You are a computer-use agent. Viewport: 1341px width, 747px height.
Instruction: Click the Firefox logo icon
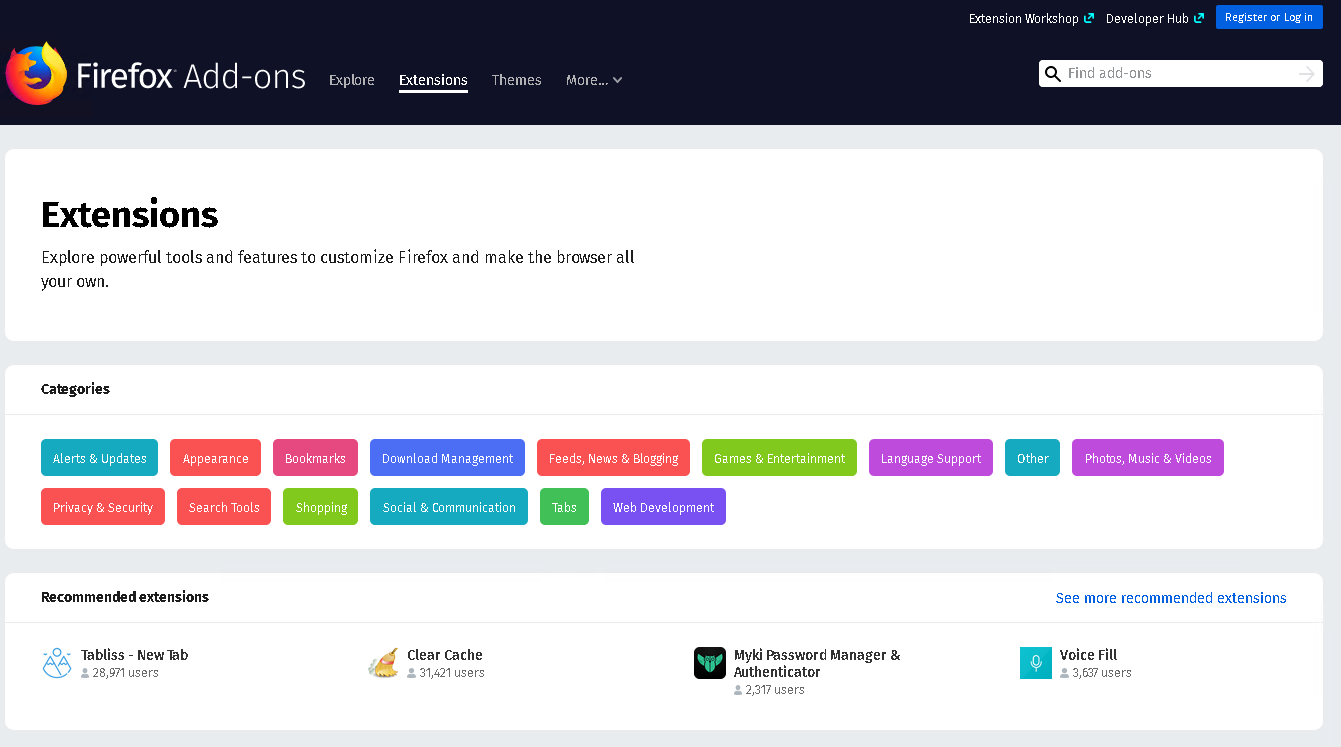37,73
